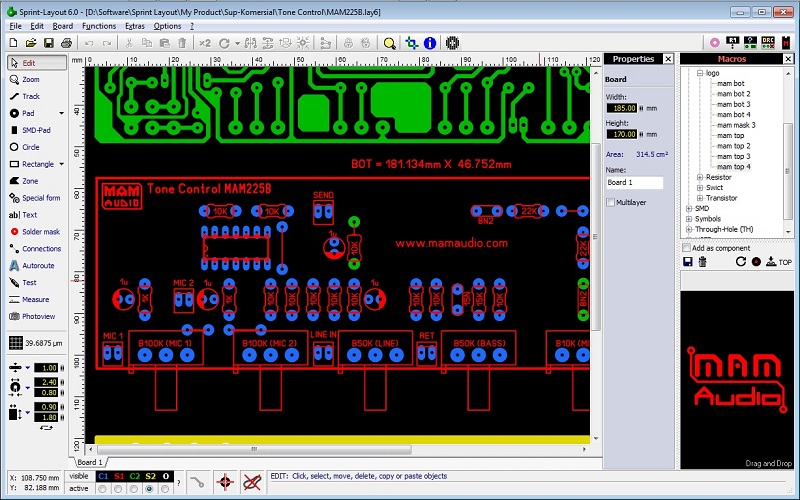The width and height of the screenshot is (800, 500).
Task: Click the board Name input field
Action: 635,183
